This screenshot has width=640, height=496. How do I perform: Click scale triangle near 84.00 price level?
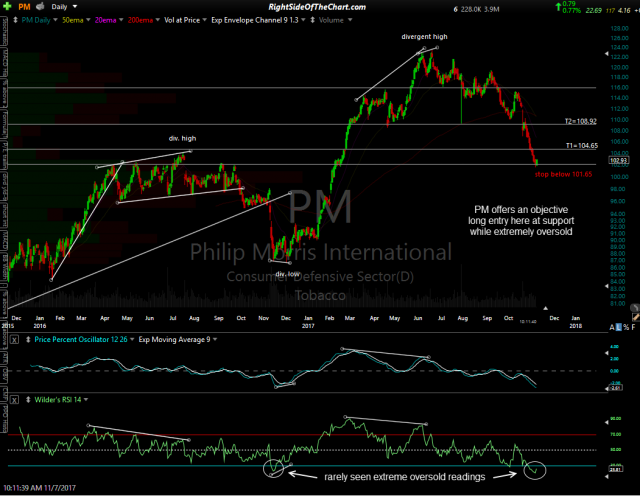click(607, 286)
